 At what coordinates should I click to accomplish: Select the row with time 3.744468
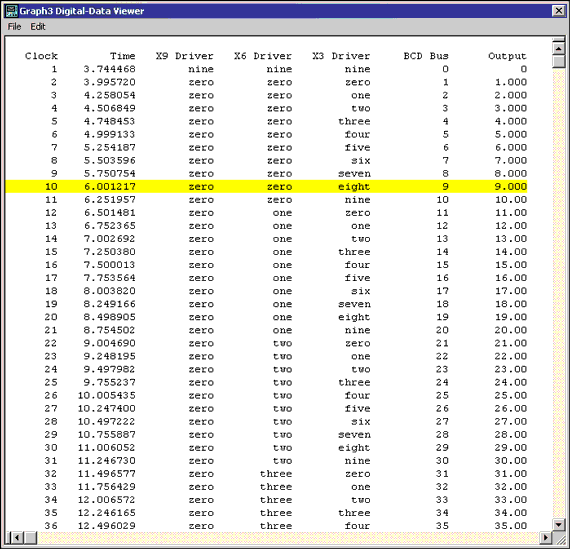coord(266,69)
